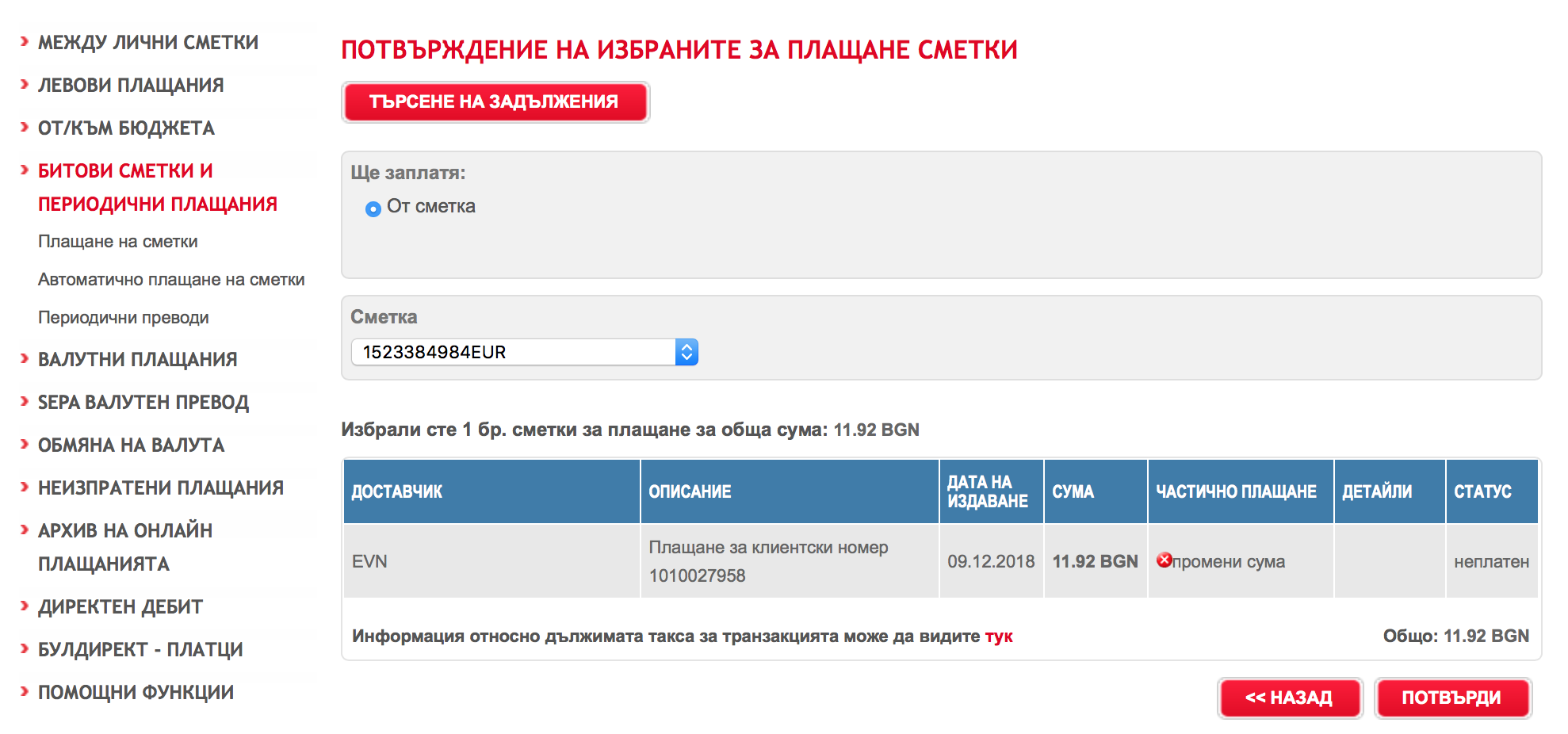Click the red arrow before Валутни плащания
This screenshot has height=734, width=1568.
[25, 359]
